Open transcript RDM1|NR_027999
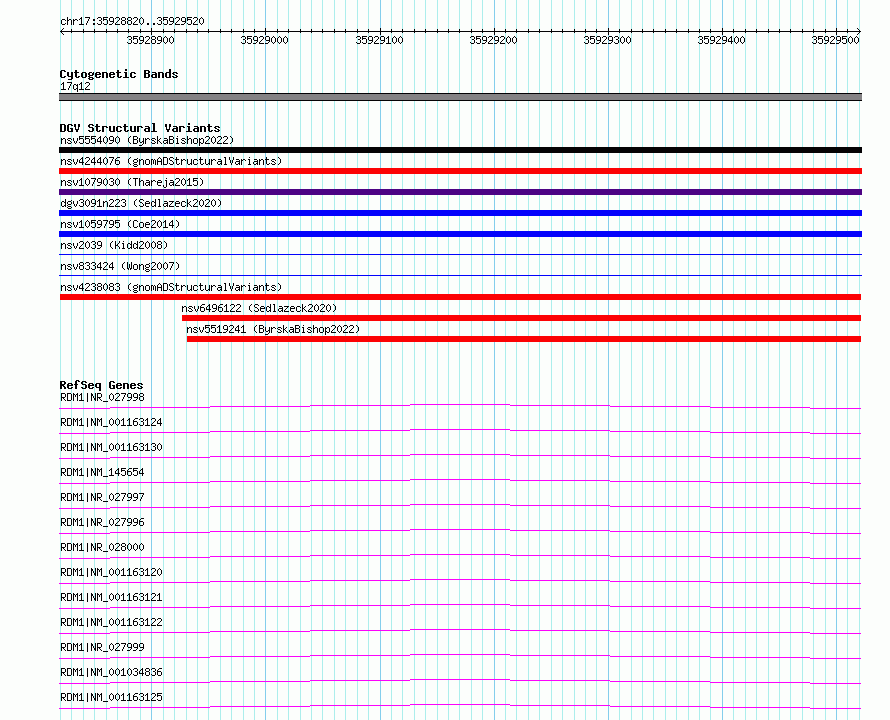890x720 pixels. pyautogui.click(x=102, y=647)
